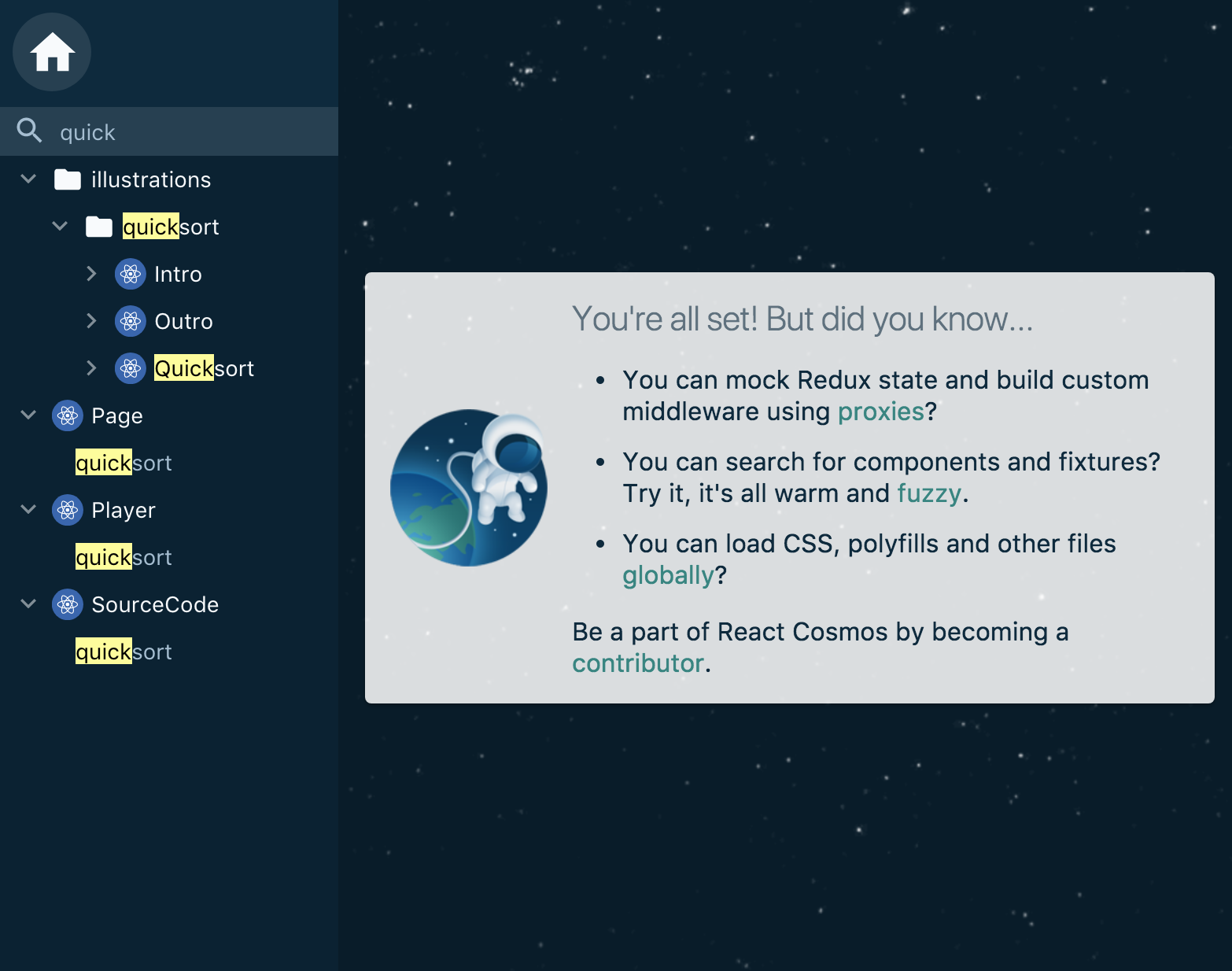This screenshot has width=1232, height=971.
Task: Click the React icon beside Outro
Action: [x=129, y=321]
